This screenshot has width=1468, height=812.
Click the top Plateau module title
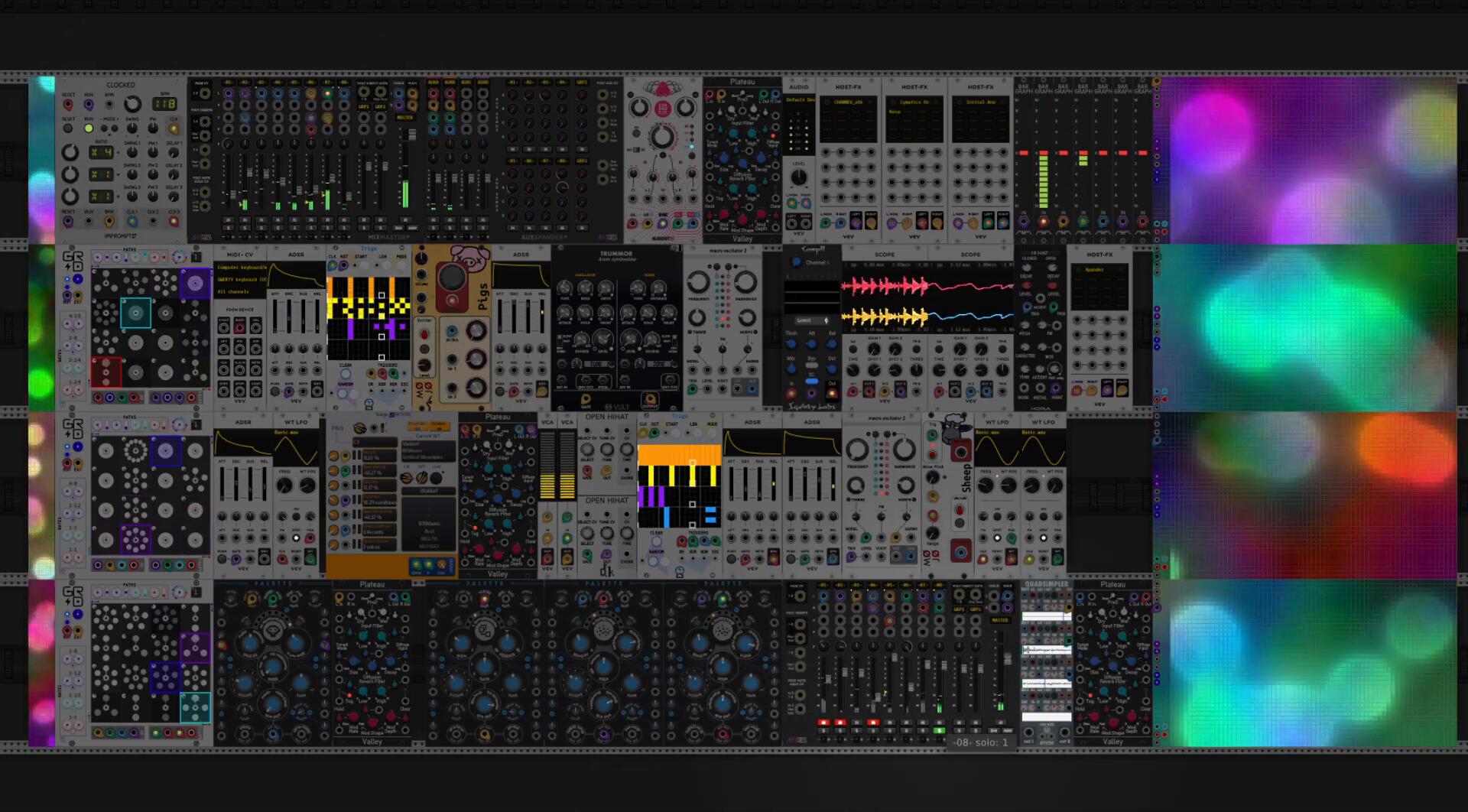click(742, 82)
